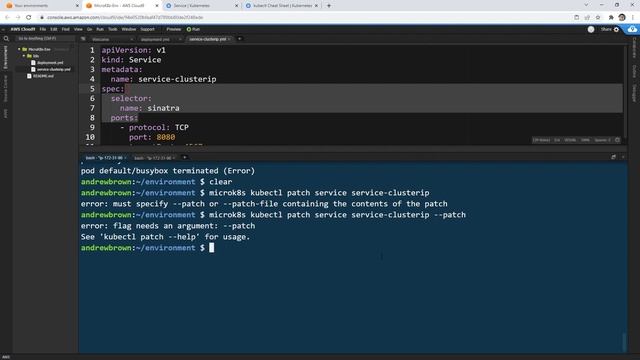640x360 pixels.
Task: Open the Chrome three-dot menu
Action: 633,17
